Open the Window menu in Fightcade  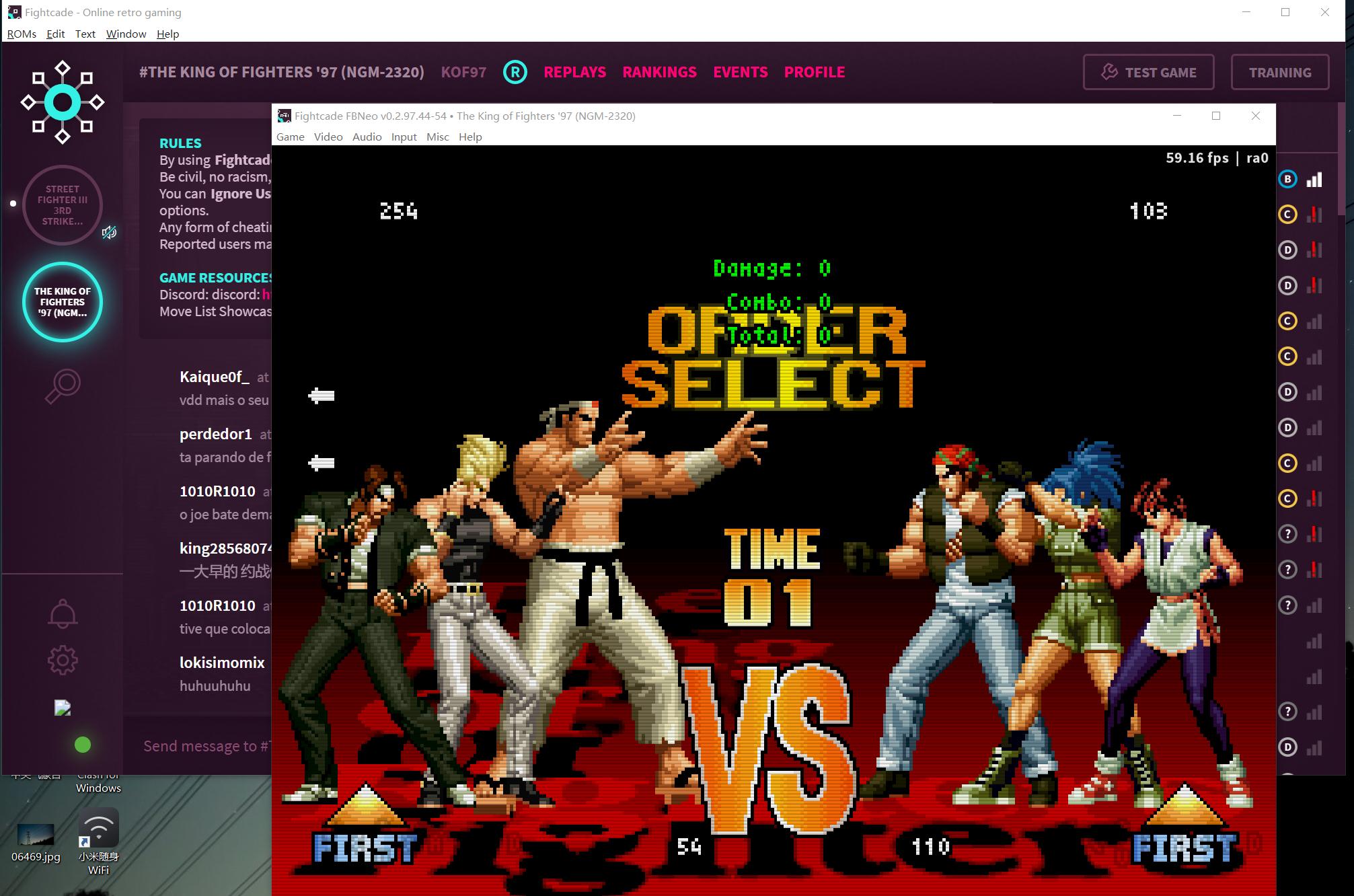[x=126, y=34]
